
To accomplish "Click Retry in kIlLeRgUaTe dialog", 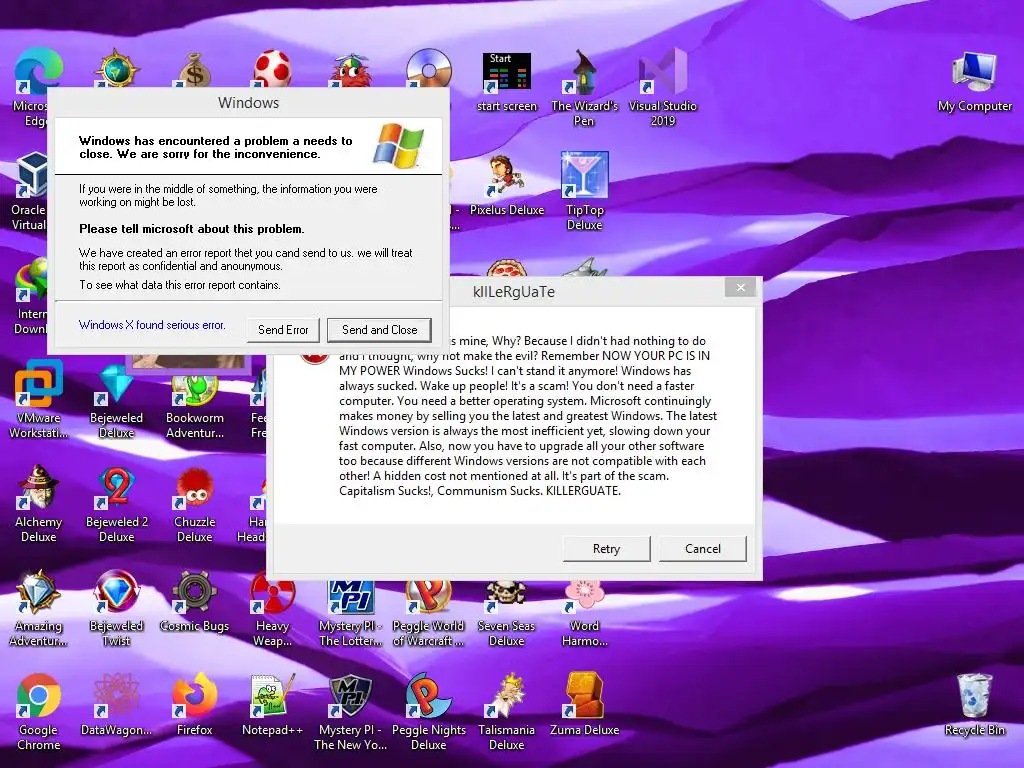I will click(x=606, y=549).
